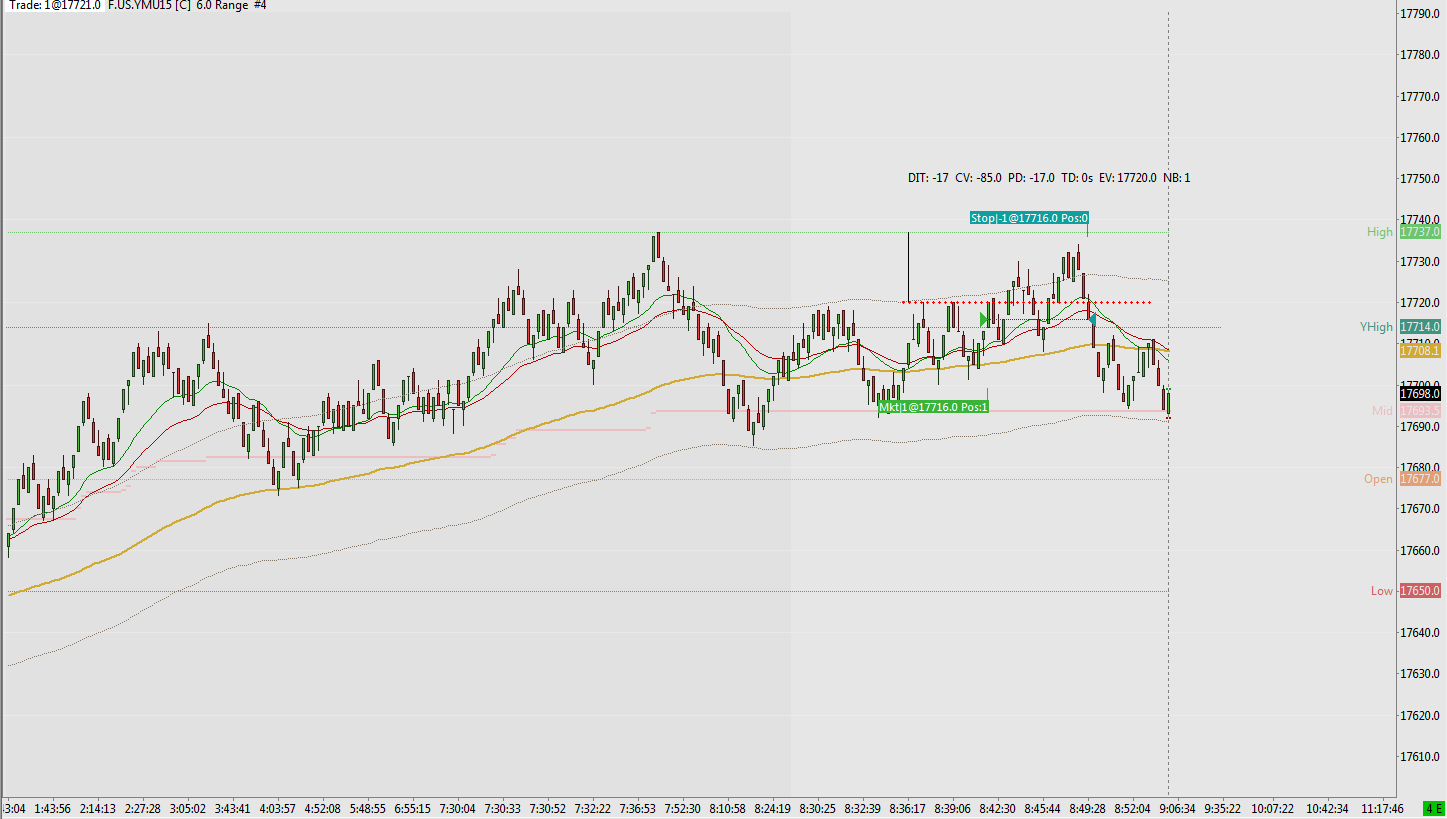This screenshot has height=819, width=1447.
Task: Click the 17790.0 price scale label
Action: tap(1421, 13)
